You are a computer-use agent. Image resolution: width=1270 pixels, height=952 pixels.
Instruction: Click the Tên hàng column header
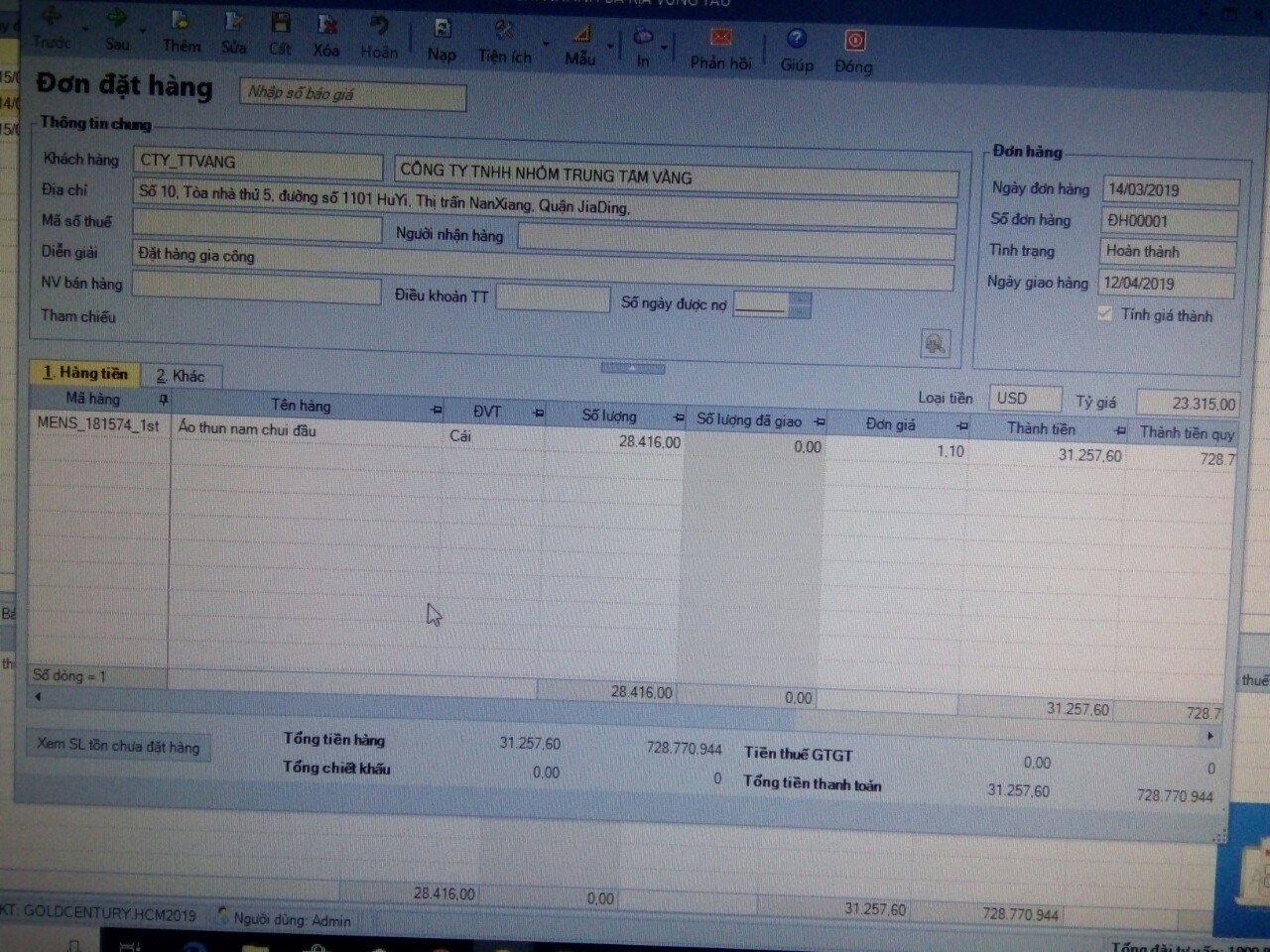pos(301,406)
